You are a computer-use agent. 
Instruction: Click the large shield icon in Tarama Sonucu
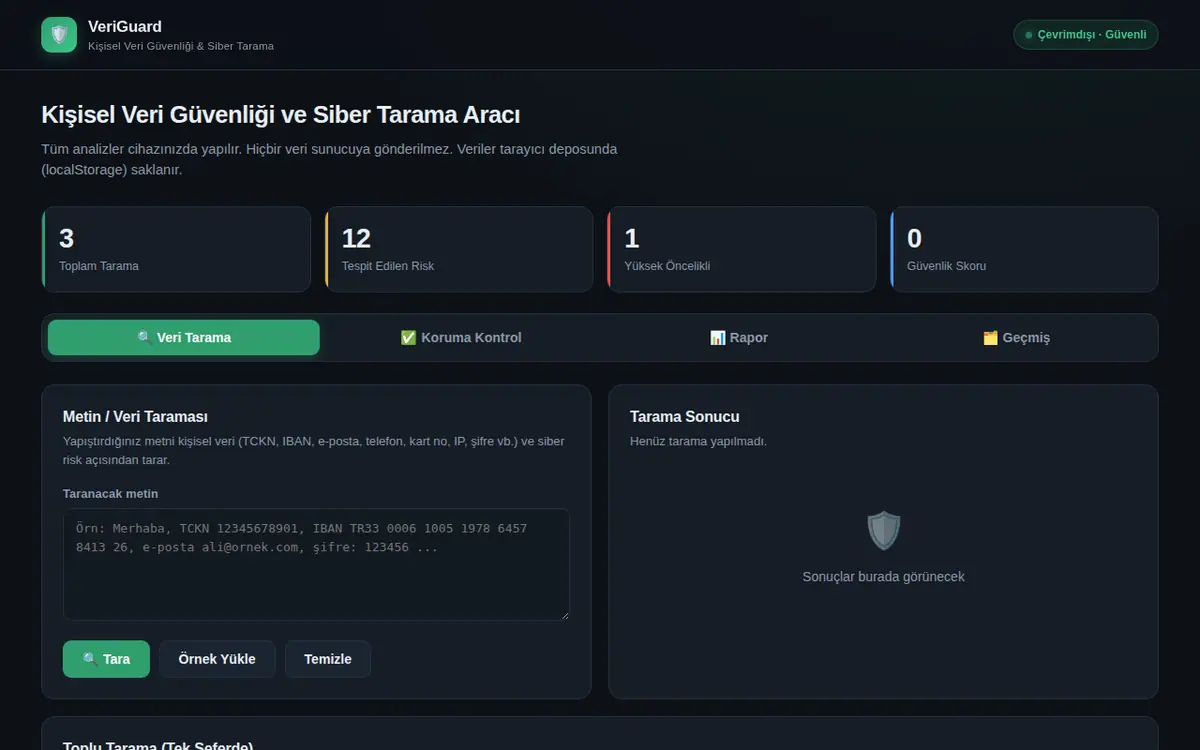tap(884, 531)
